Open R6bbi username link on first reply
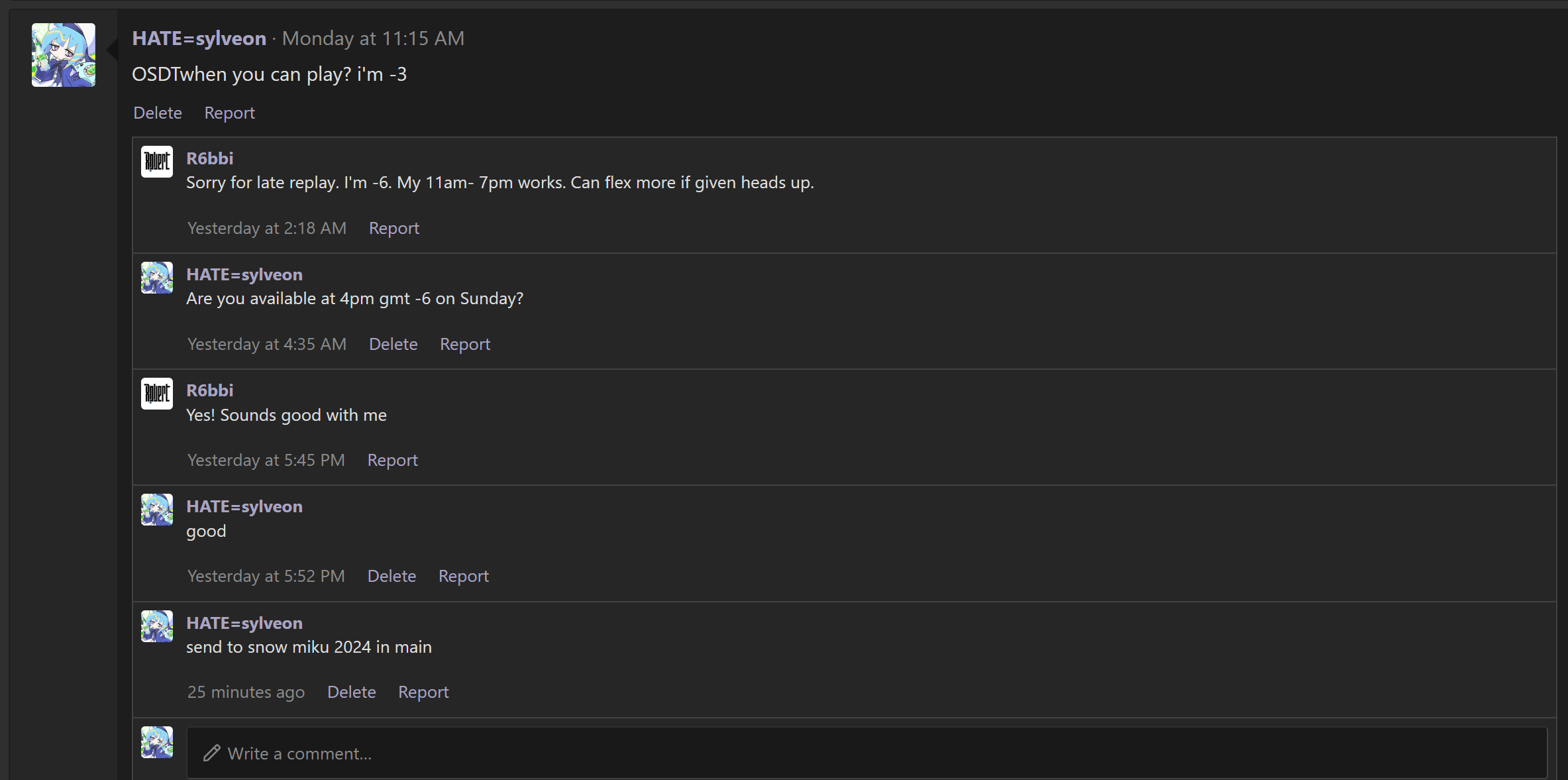This screenshot has width=1568, height=780. coord(209,158)
